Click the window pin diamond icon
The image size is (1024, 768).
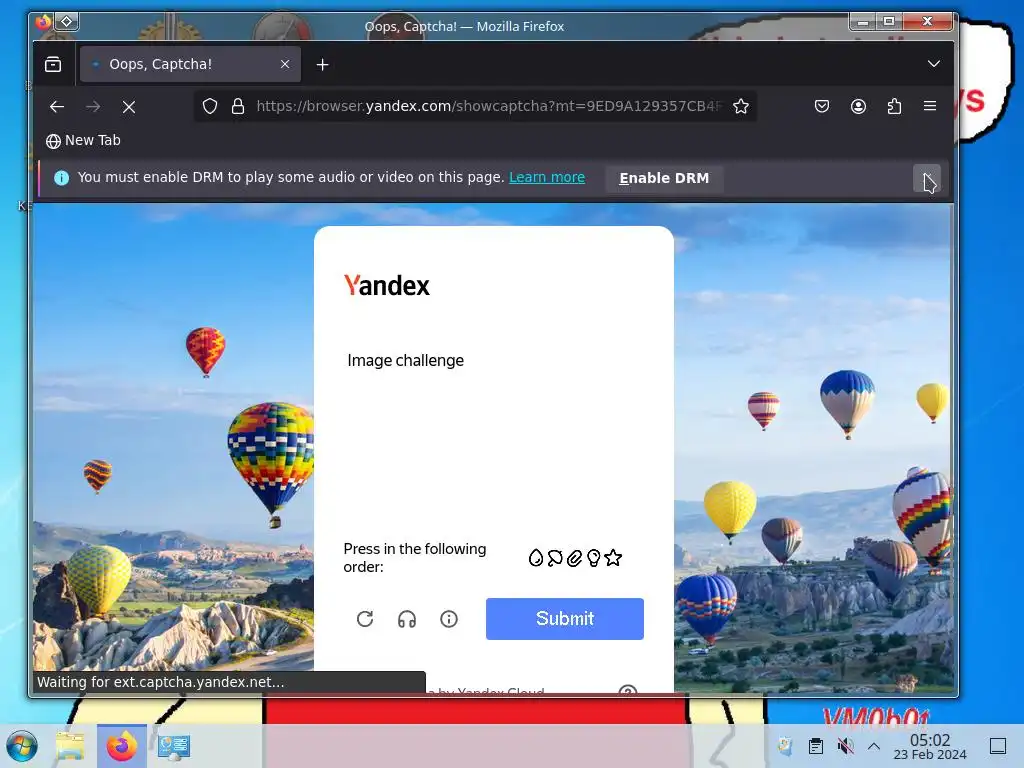pos(67,22)
